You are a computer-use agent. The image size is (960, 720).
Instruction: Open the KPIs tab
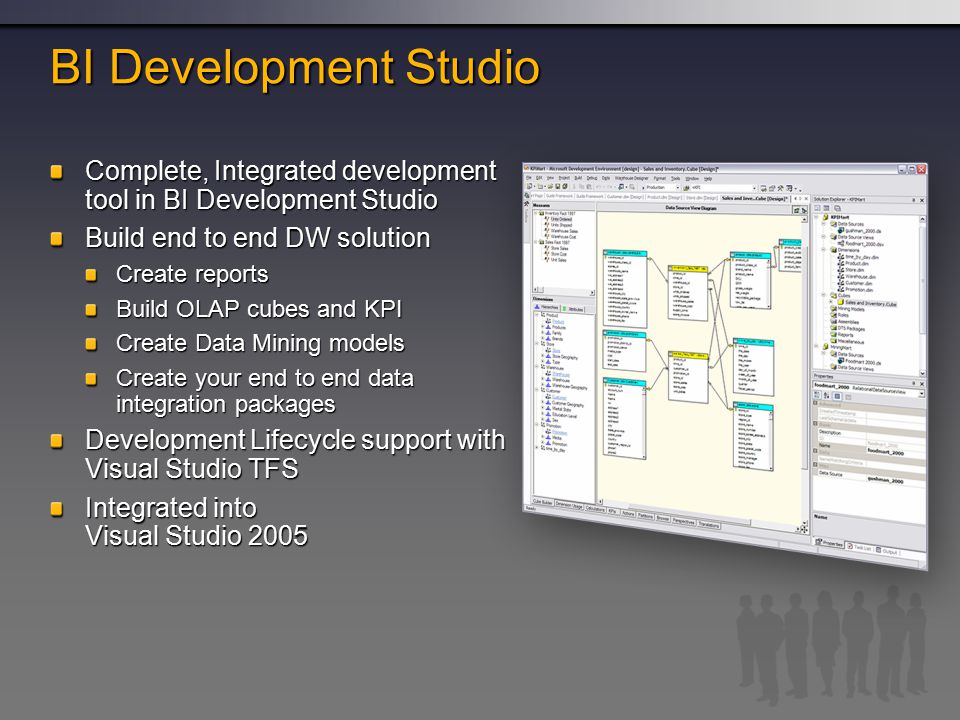[613, 511]
